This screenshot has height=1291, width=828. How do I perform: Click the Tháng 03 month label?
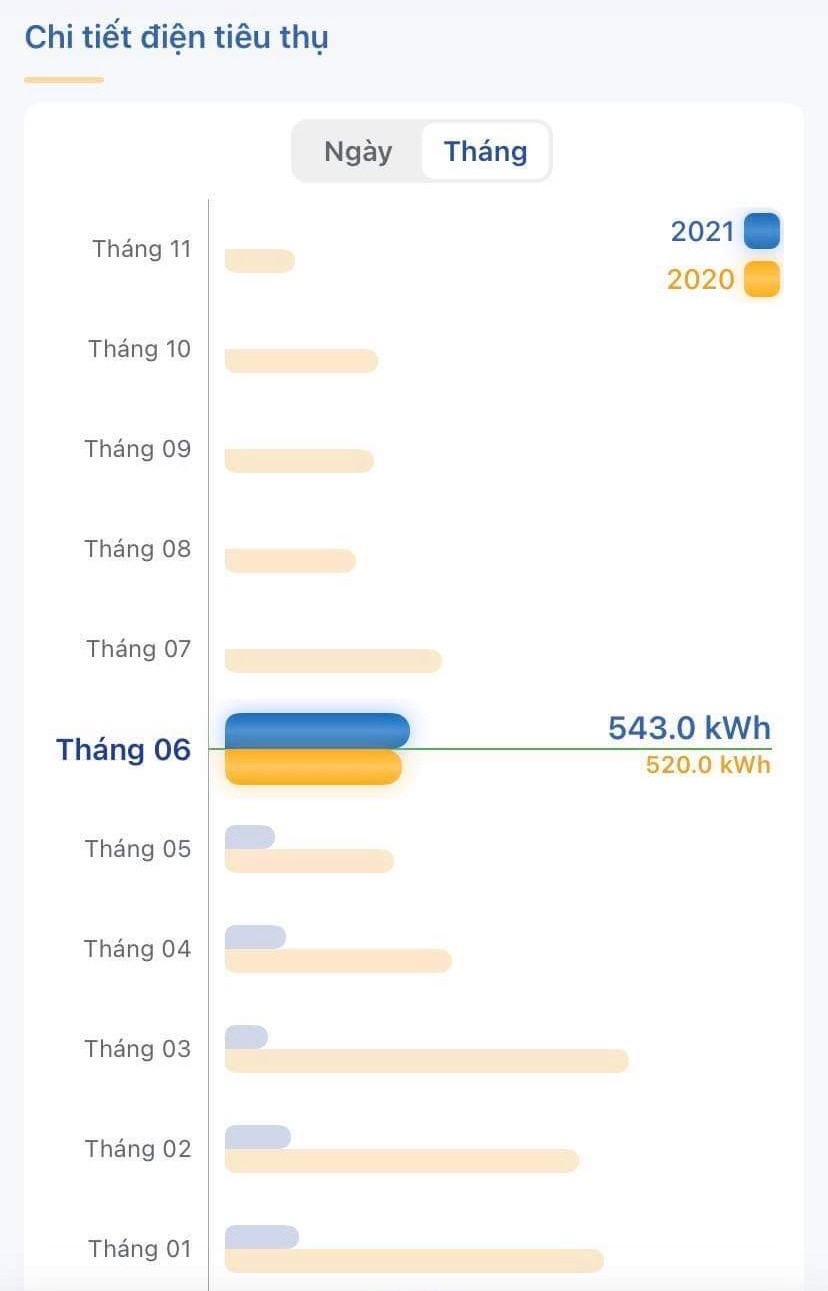pyautogui.click(x=137, y=1049)
